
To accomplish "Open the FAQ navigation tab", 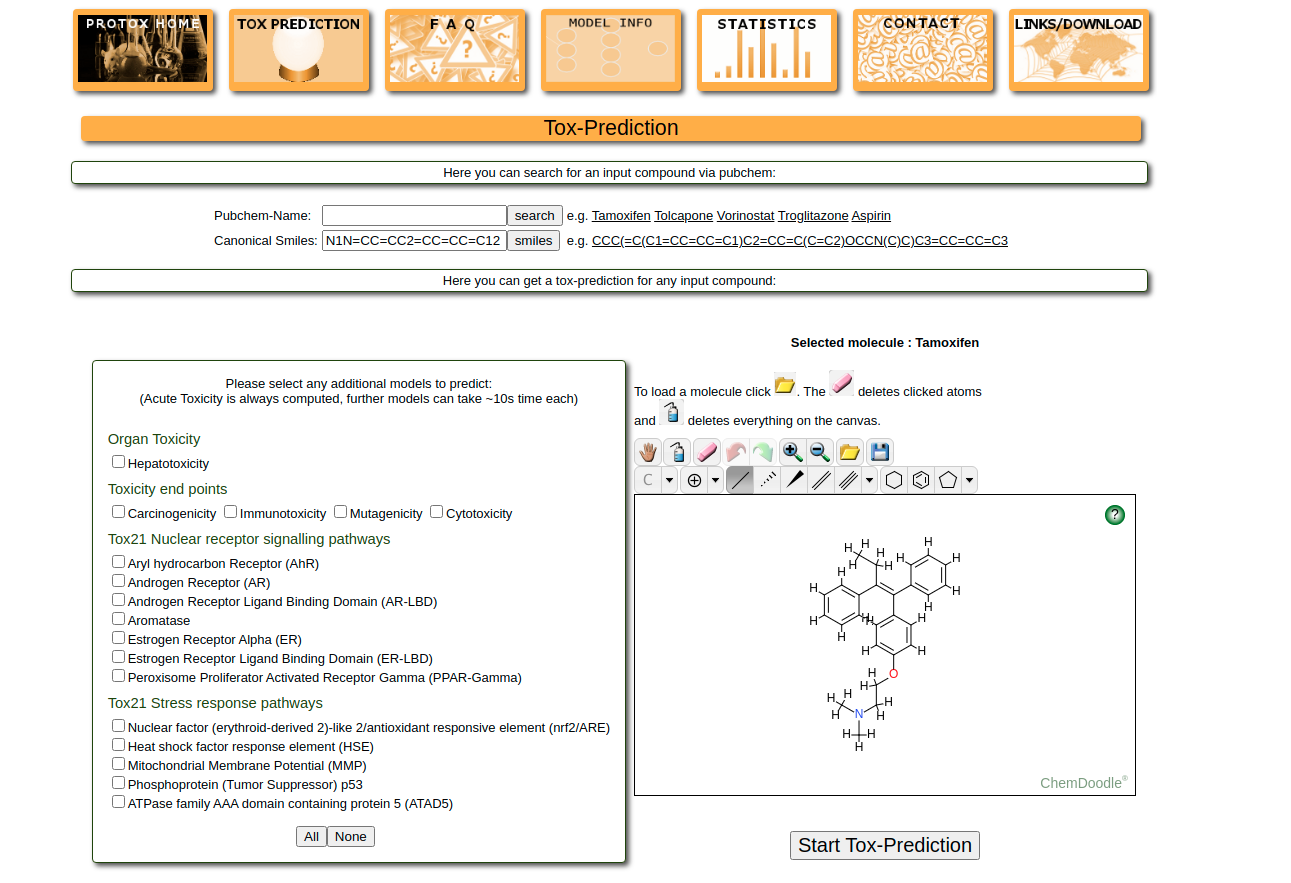I will pos(455,50).
